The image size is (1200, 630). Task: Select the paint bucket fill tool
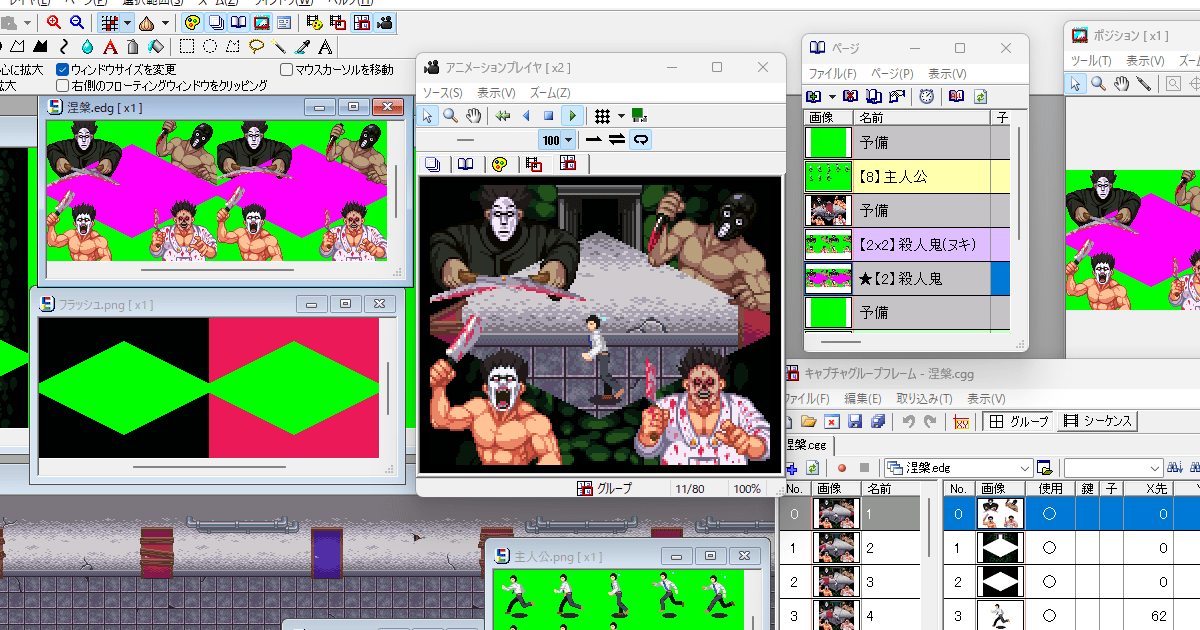point(155,46)
